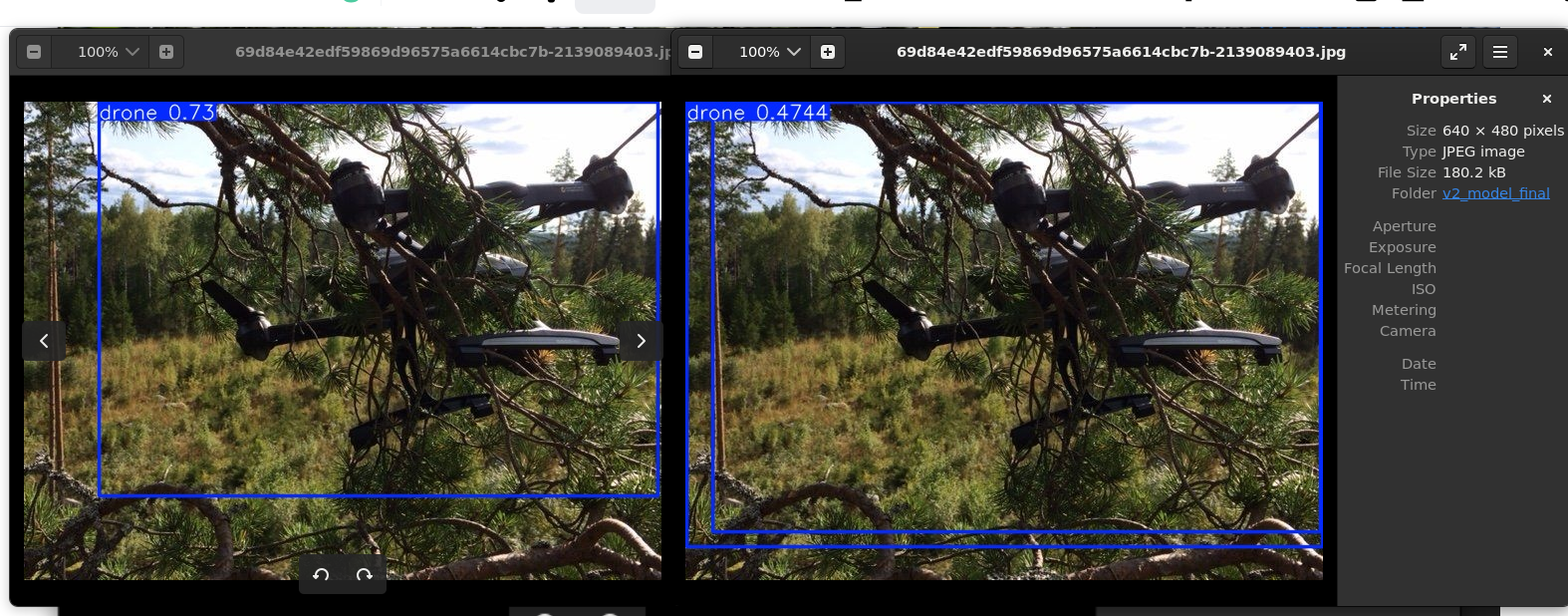The height and width of the screenshot is (616, 1568).
Task: Open the left window's 100% zoom dropdown
Action: pos(108,52)
